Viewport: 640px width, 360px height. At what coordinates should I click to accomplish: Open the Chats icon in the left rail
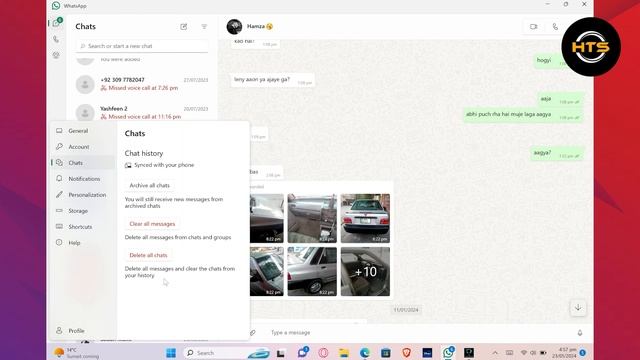(x=56, y=23)
